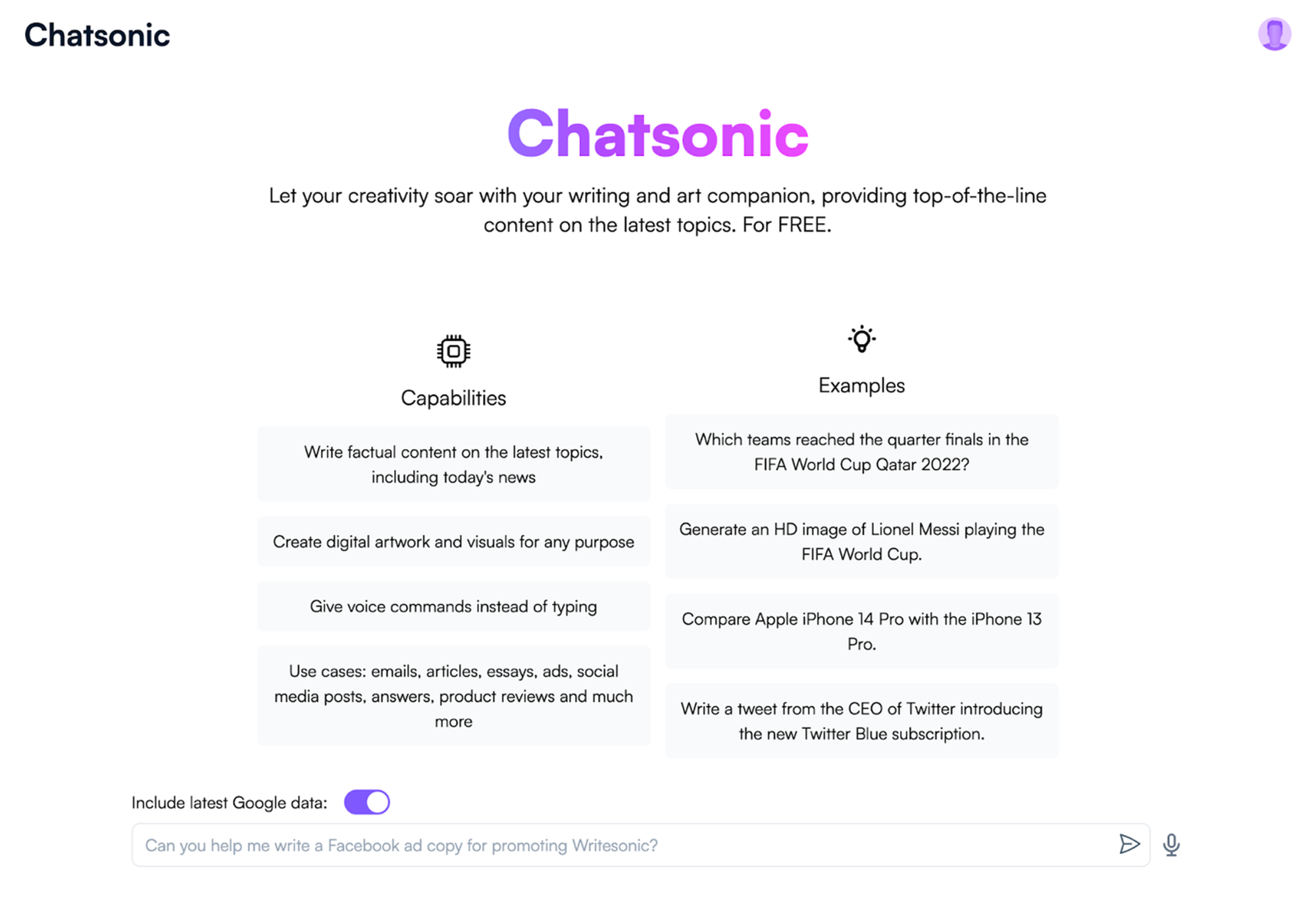Enable the Include latest Google data toggle

click(x=365, y=801)
